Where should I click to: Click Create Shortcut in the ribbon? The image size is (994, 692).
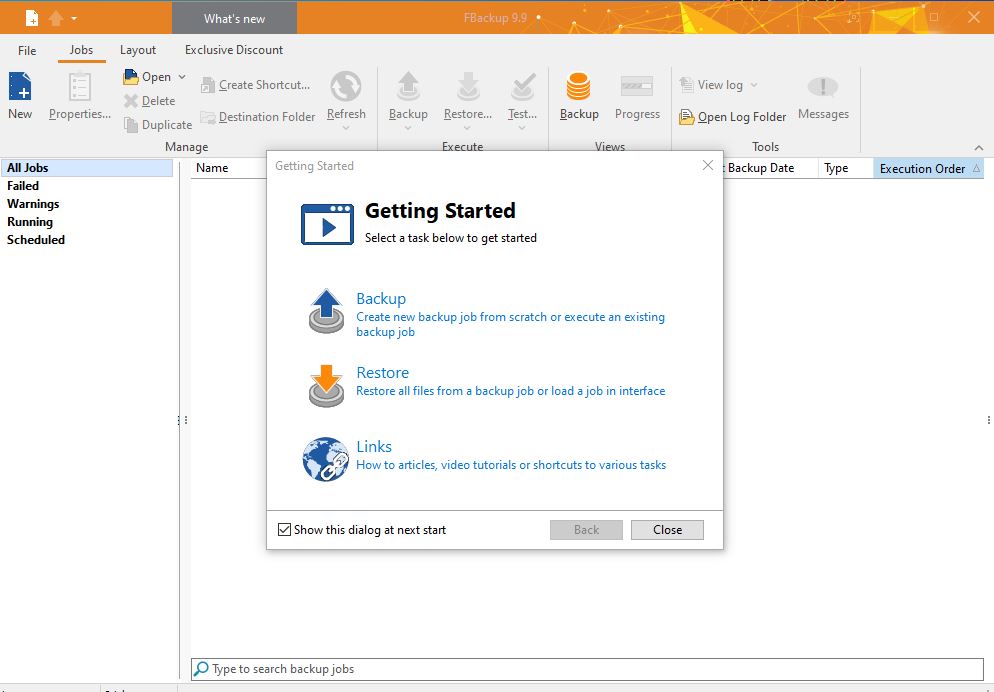(255, 85)
